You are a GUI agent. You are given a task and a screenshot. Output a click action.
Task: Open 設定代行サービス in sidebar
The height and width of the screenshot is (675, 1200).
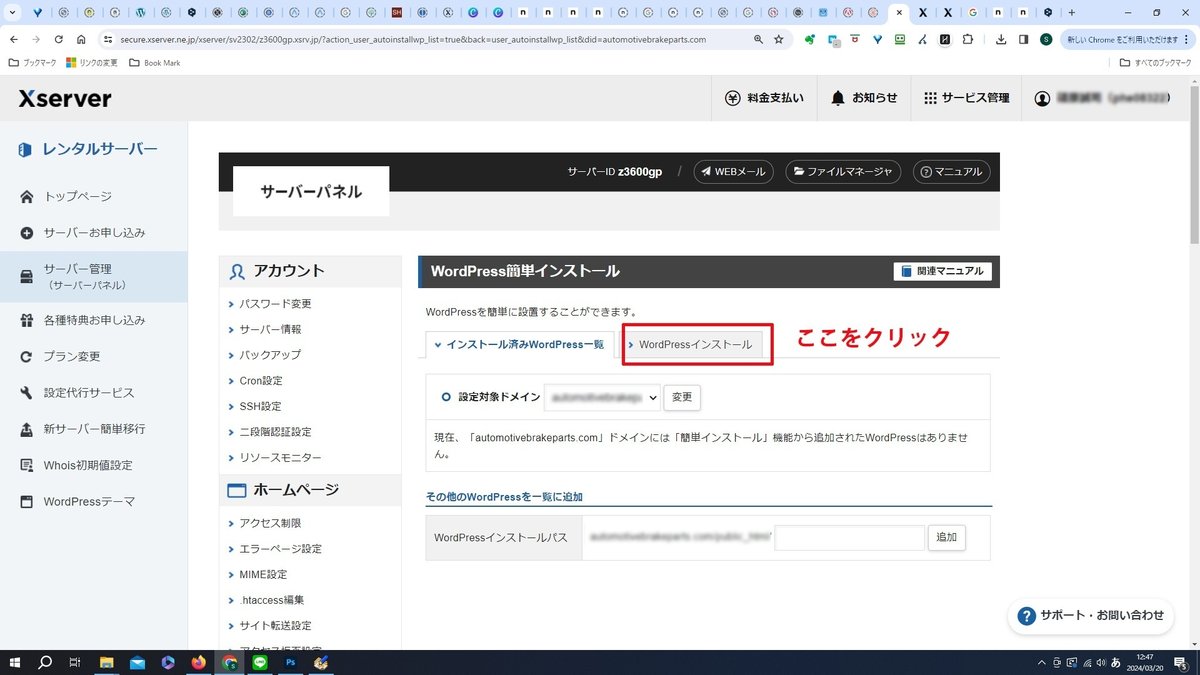(89, 393)
